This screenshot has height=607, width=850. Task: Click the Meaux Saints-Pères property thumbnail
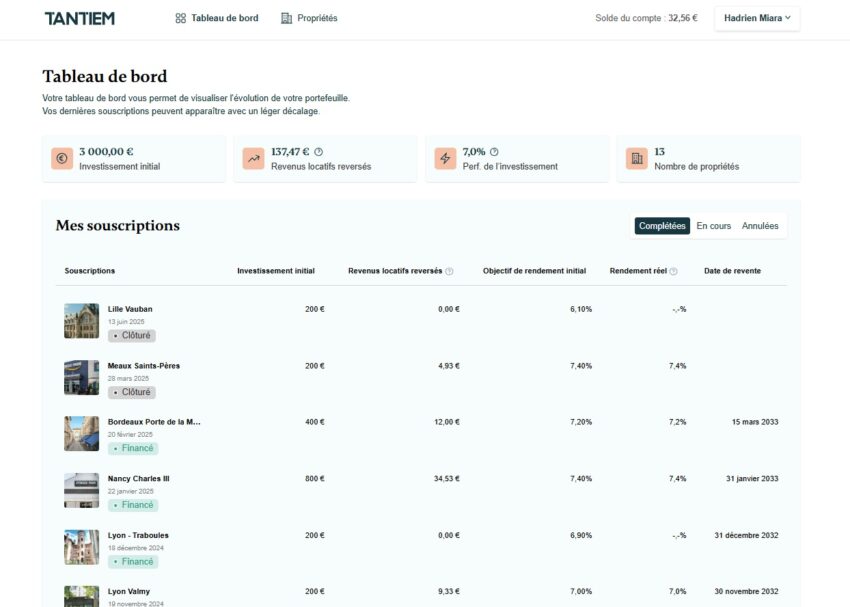(81, 378)
